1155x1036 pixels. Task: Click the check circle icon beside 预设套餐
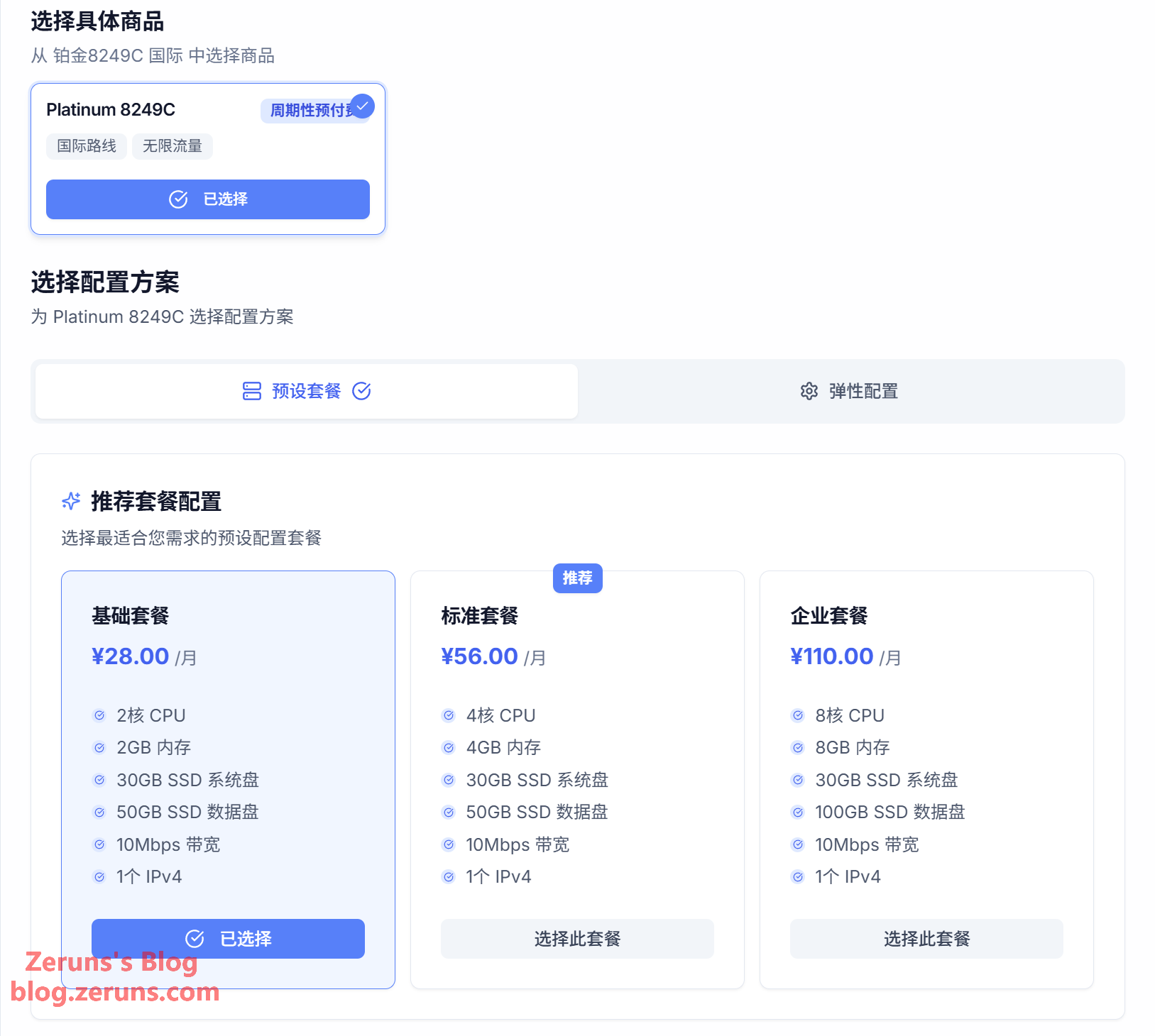(361, 391)
